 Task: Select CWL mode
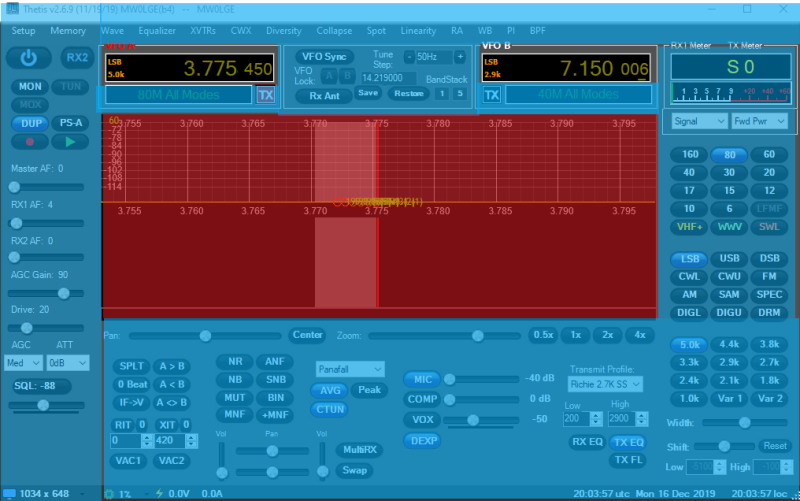(689, 277)
